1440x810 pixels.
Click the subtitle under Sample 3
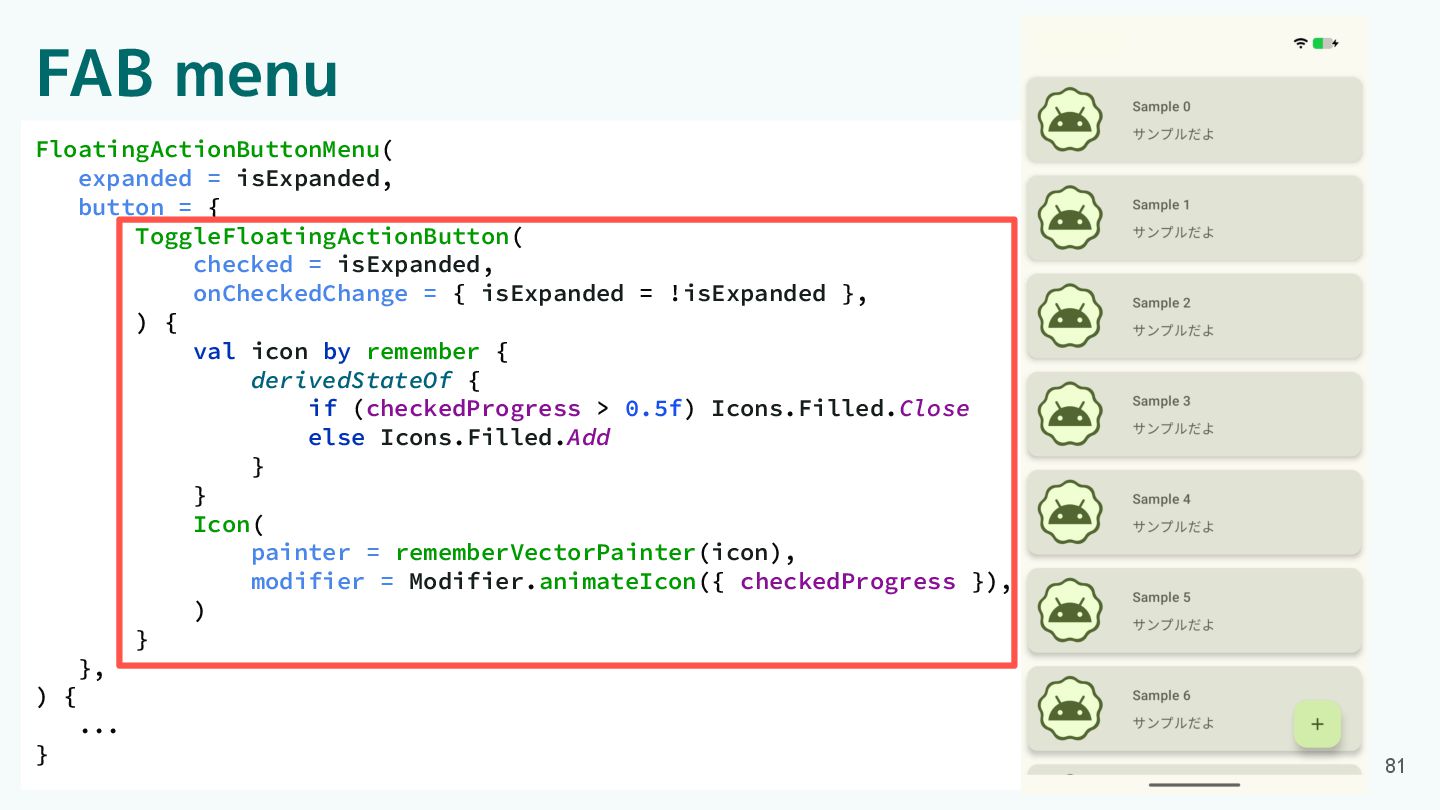tap(1173, 428)
